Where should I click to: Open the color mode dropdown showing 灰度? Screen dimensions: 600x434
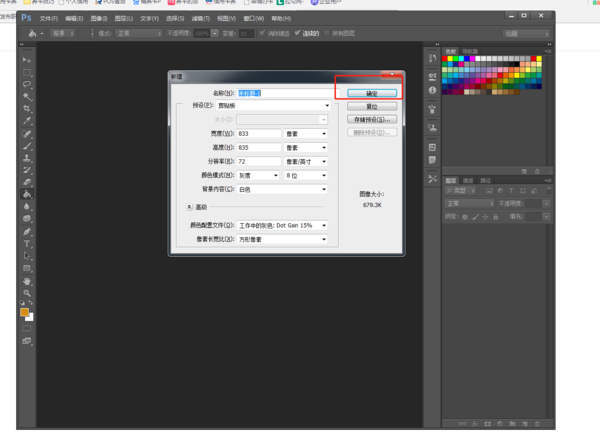[258, 175]
